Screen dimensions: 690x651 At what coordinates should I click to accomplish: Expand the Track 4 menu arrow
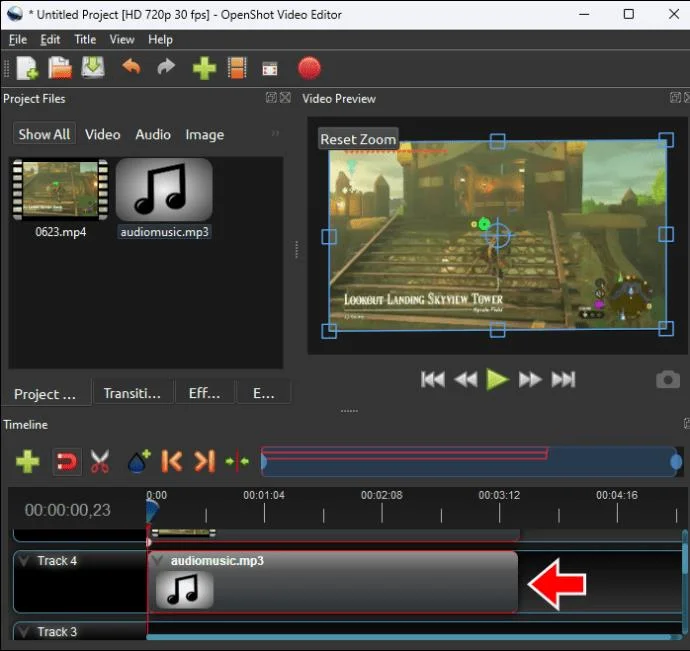pyautogui.click(x=24, y=560)
